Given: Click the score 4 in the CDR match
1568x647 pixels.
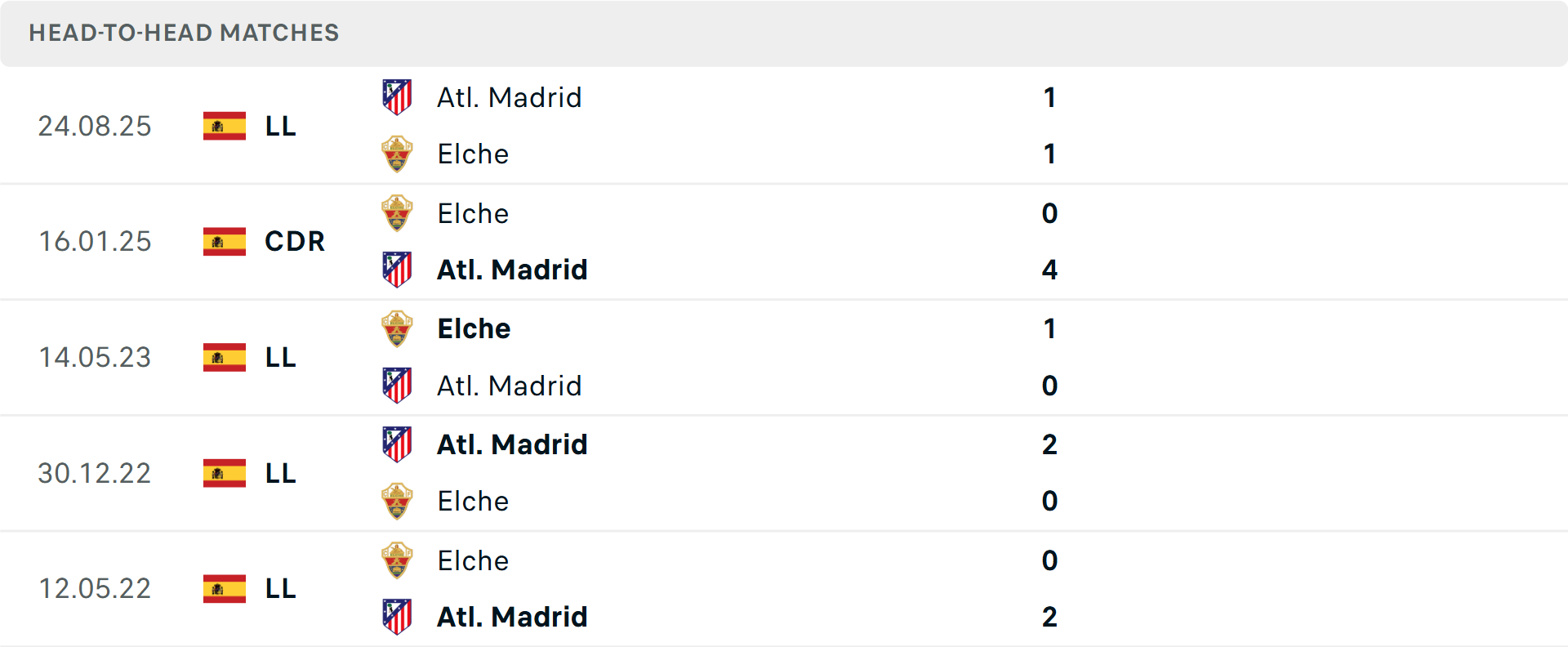Looking at the screenshot, I should click(1049, 270).
